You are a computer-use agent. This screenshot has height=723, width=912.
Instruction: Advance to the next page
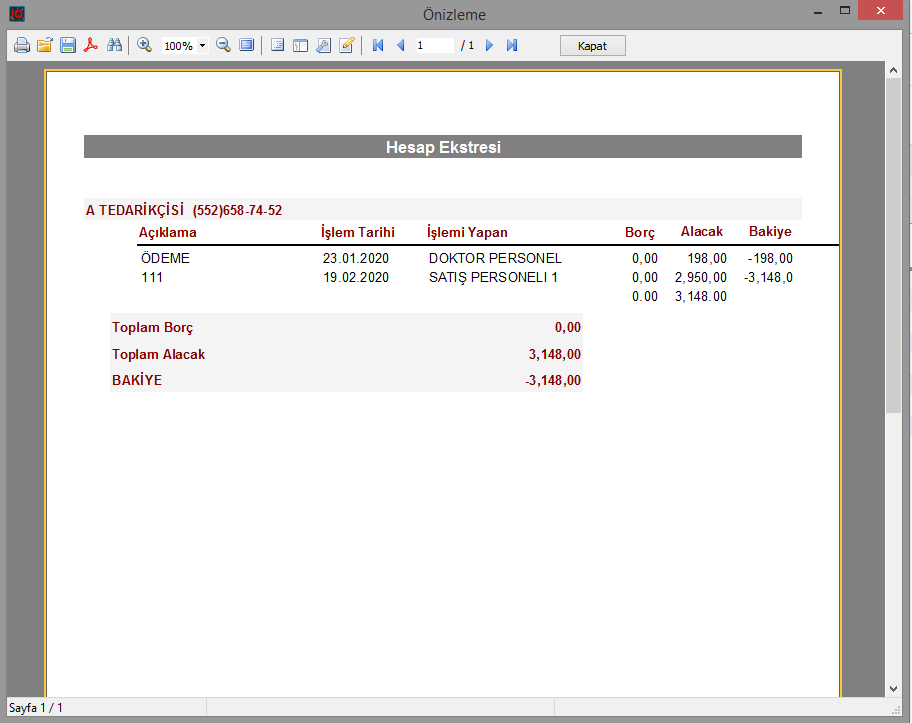489,45
